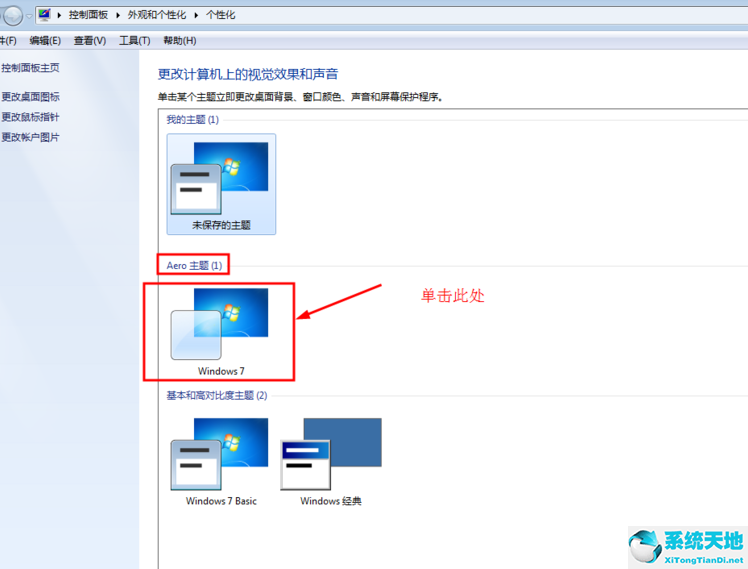The image size is (748, 569).
Task: Expand the arrow before 控制面板 breadcrumb
Action: coord(59,15)
